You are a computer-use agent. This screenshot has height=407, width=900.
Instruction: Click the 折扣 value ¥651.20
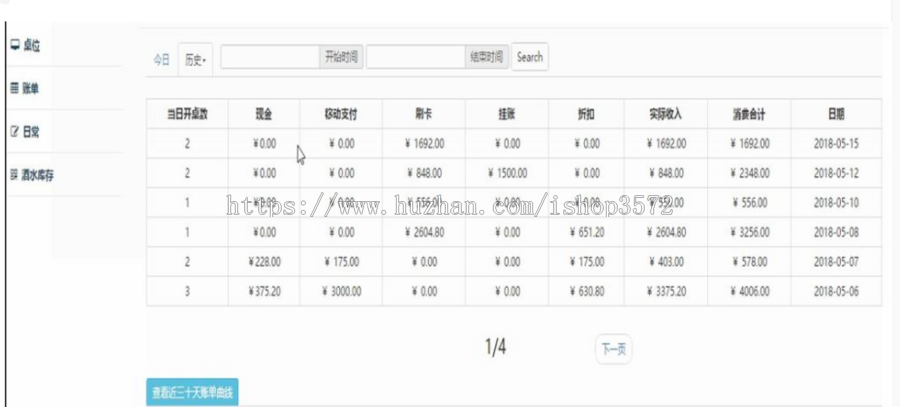(x=586, y=232)
